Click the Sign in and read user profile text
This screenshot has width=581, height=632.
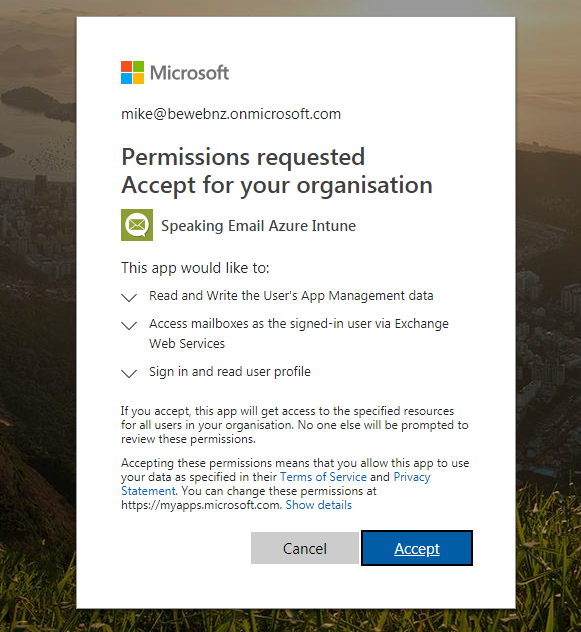pyautogui.click(x=230, y=372)
